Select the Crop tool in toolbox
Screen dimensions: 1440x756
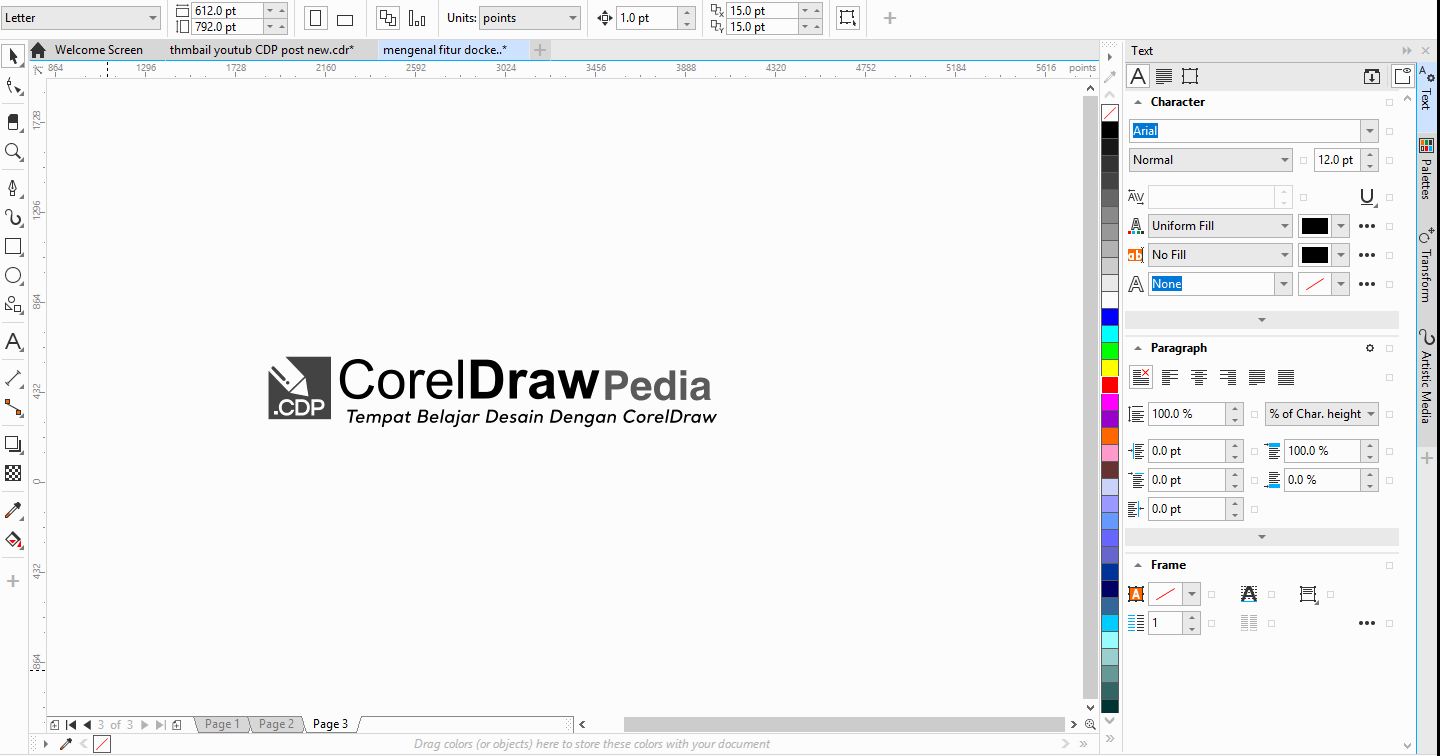(13, 121)
